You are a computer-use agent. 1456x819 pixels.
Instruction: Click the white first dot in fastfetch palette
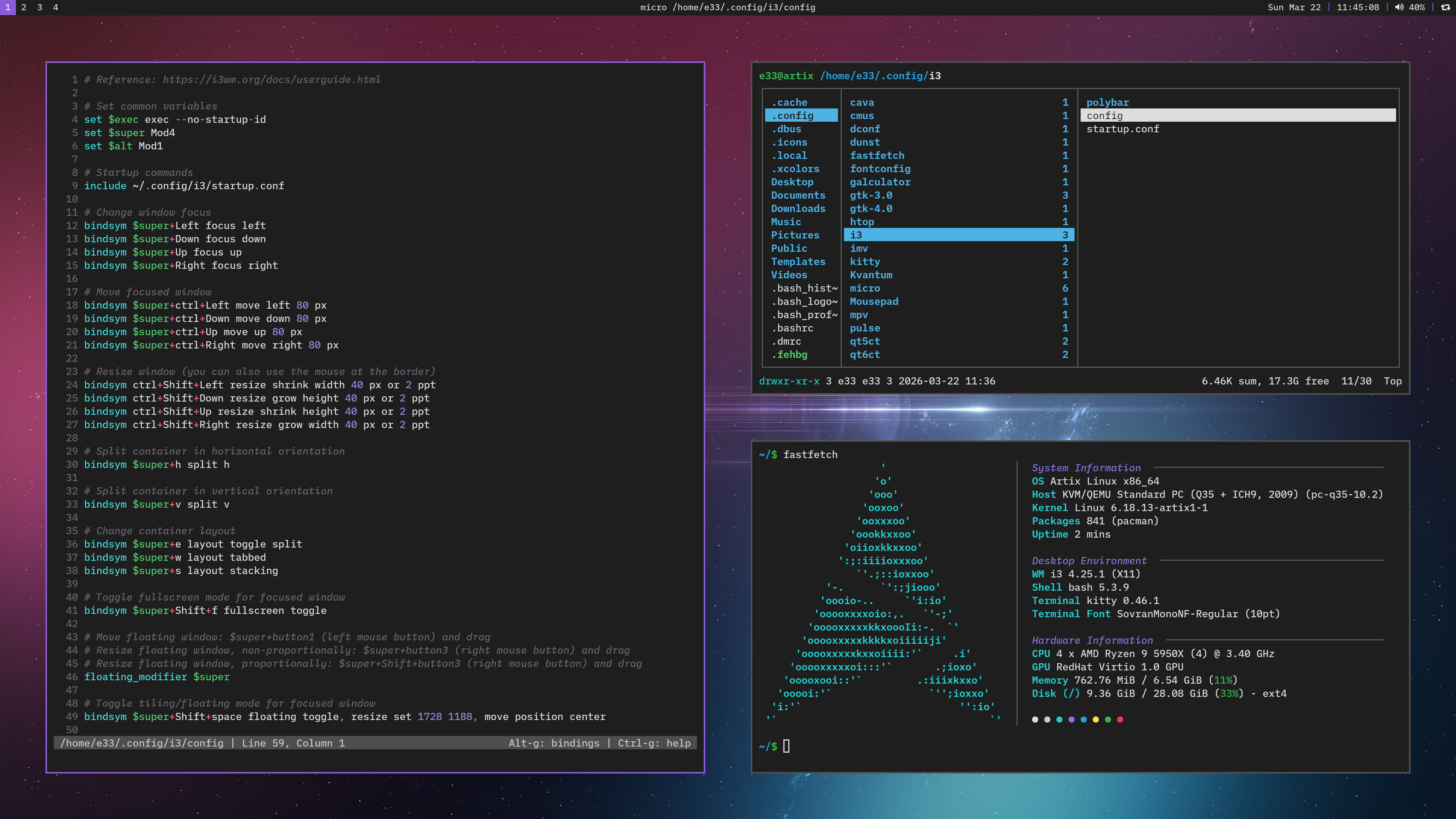click(1035, 720)
